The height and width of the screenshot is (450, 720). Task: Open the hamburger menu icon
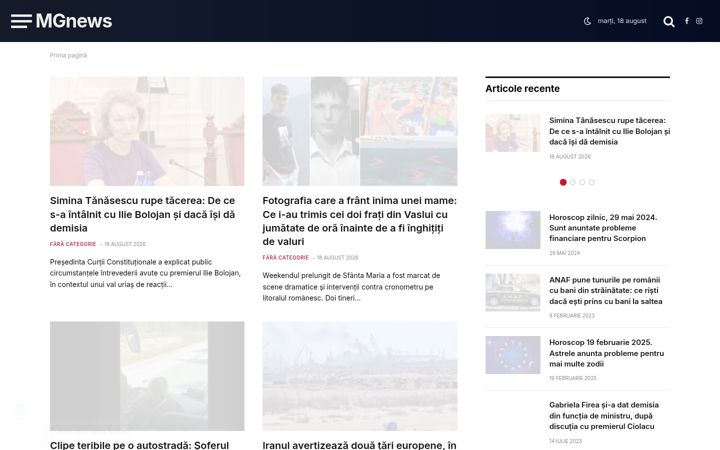21,21
